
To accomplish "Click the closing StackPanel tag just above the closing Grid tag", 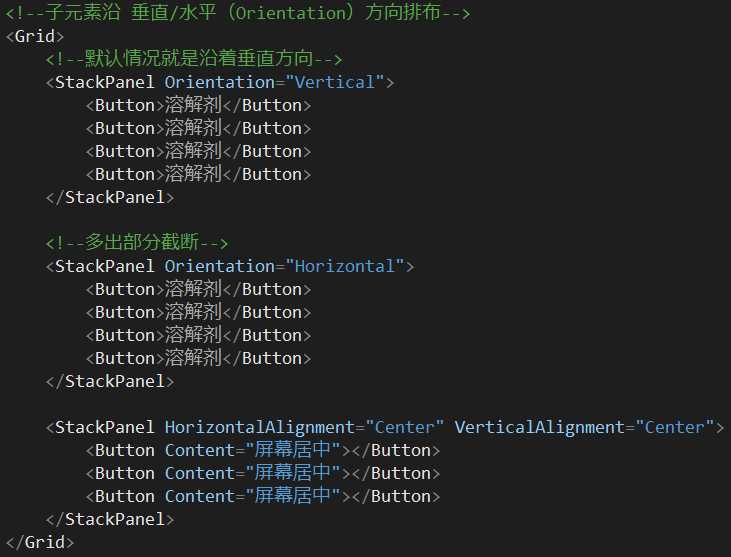I will [x=110, y=520].
